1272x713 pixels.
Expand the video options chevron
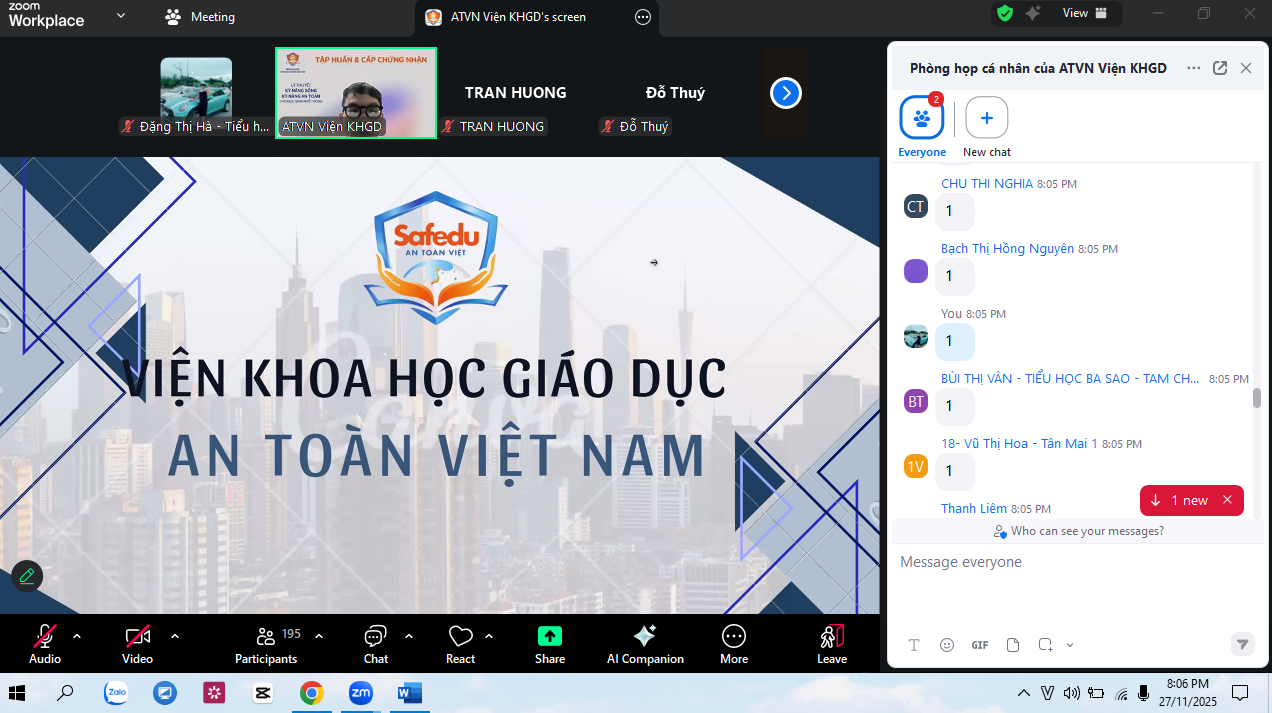click(175, 636)
